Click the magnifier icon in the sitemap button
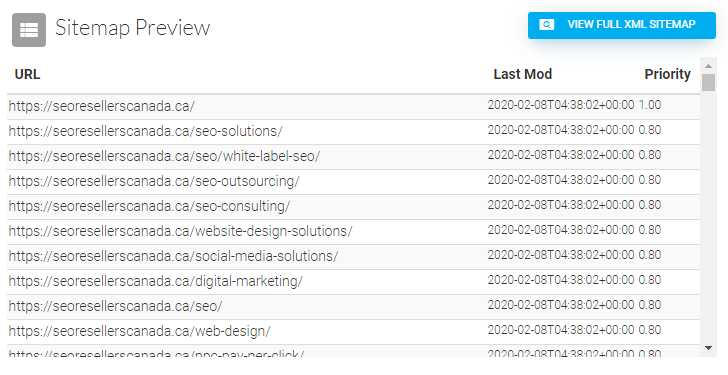728x375 pixels. tap(546, 25)
